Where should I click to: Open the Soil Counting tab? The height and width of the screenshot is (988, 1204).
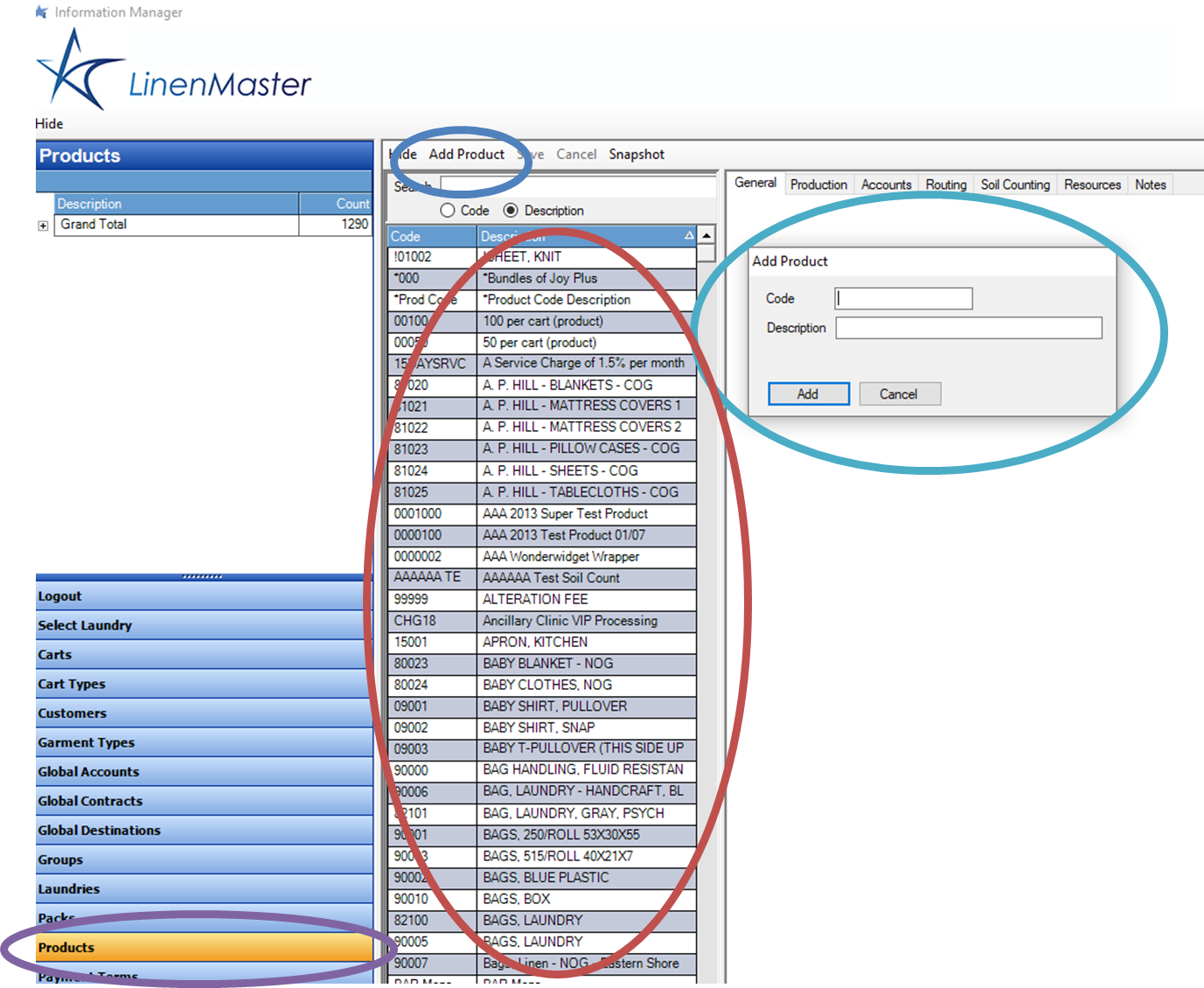[x=1014, y=184]
